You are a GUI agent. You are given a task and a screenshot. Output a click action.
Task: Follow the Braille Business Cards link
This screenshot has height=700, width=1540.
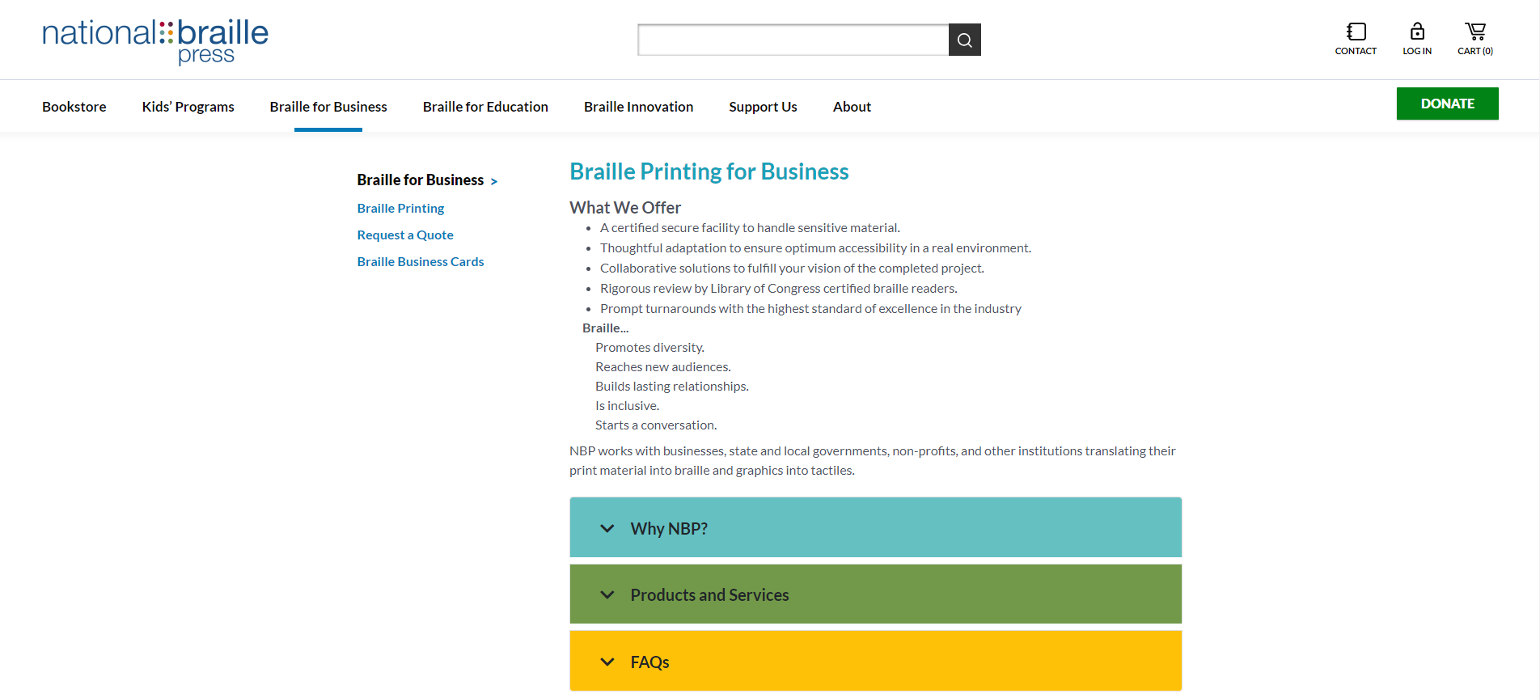pyautogui.click(x=420, y=262)
